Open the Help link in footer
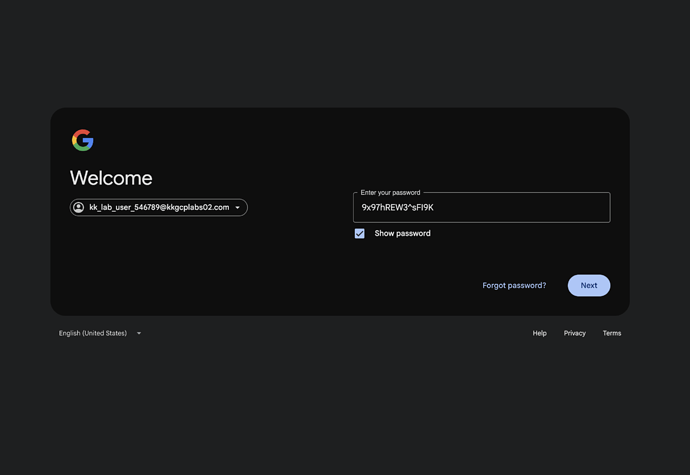 540,333
